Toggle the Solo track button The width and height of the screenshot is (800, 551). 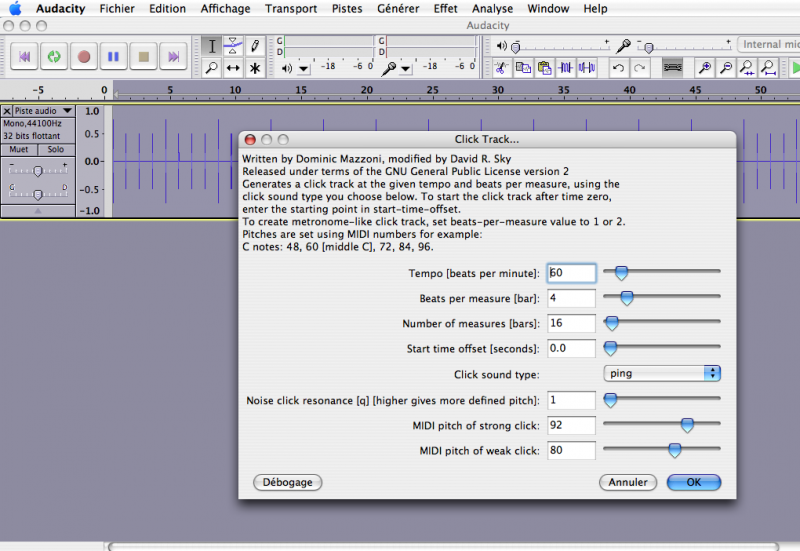[x=56, y=149]
